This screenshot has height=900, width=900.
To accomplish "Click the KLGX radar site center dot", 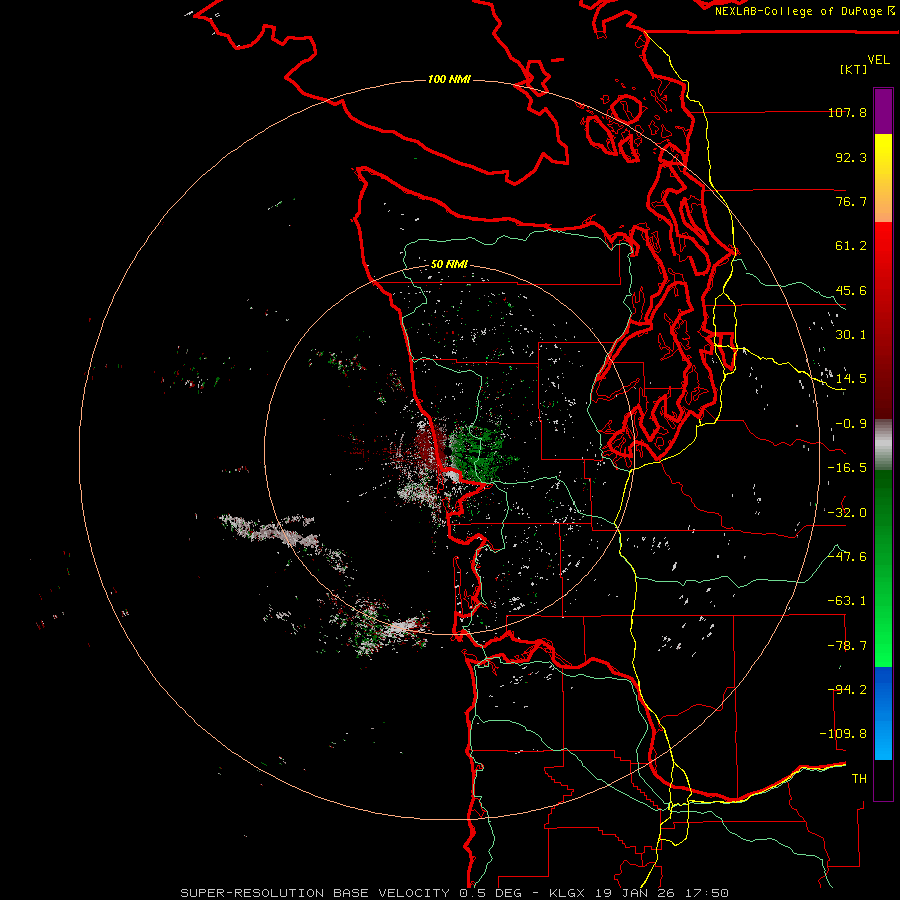I will pyautogui.click(x=447, y=452).
